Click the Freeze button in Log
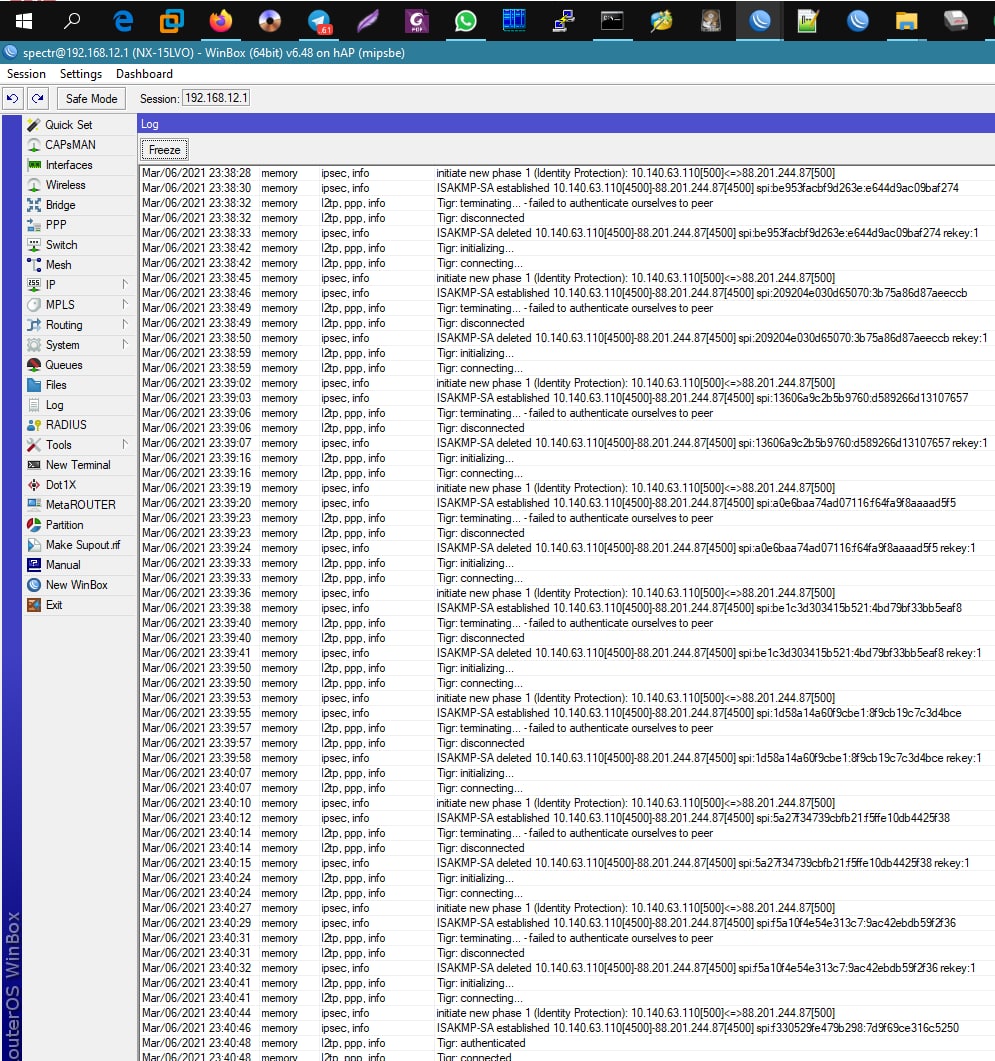This screenshot has width=995, height=1061. click(164, 150)
